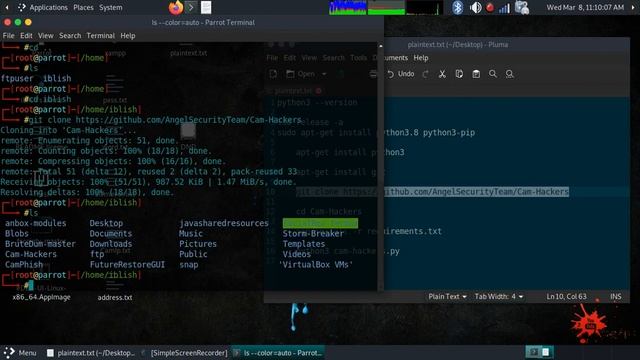The image size is (640, 360).
Task: Switch to plaintext.txt taskbar entry
Action: [x=91, y=353]
